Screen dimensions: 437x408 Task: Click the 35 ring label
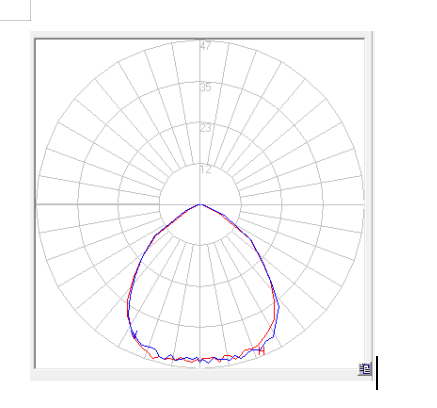pyautogui.click(x=205, y=87)
